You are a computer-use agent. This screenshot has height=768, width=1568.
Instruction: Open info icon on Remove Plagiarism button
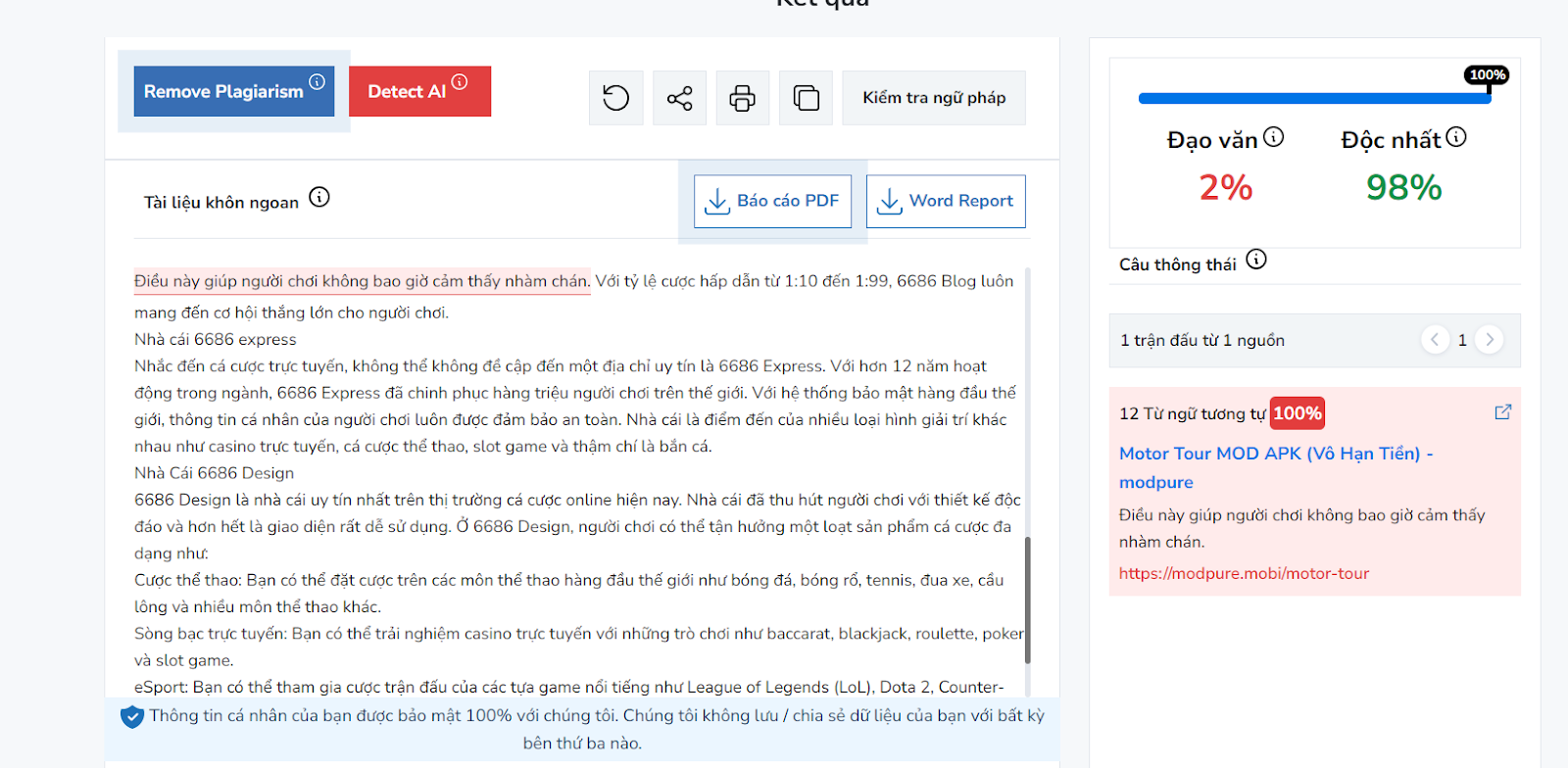coord(317,82)
